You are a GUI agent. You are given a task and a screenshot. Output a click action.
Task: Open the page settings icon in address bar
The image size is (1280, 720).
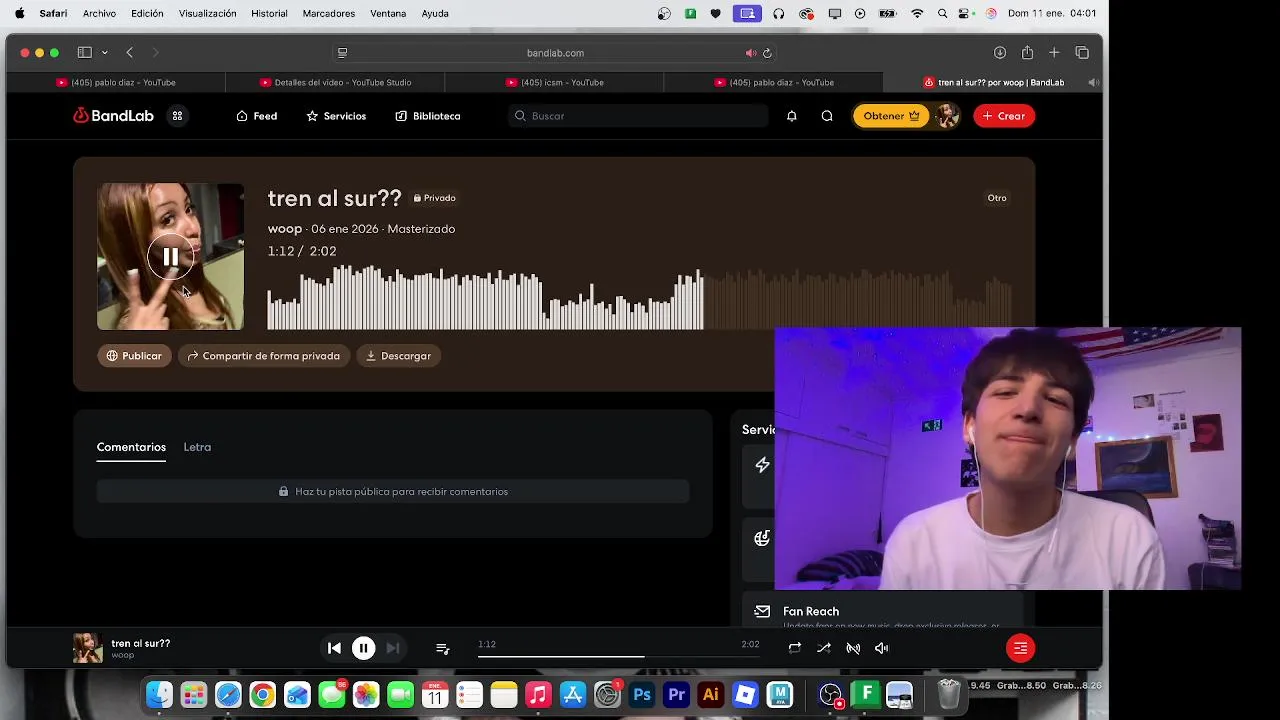coord(342,53)
